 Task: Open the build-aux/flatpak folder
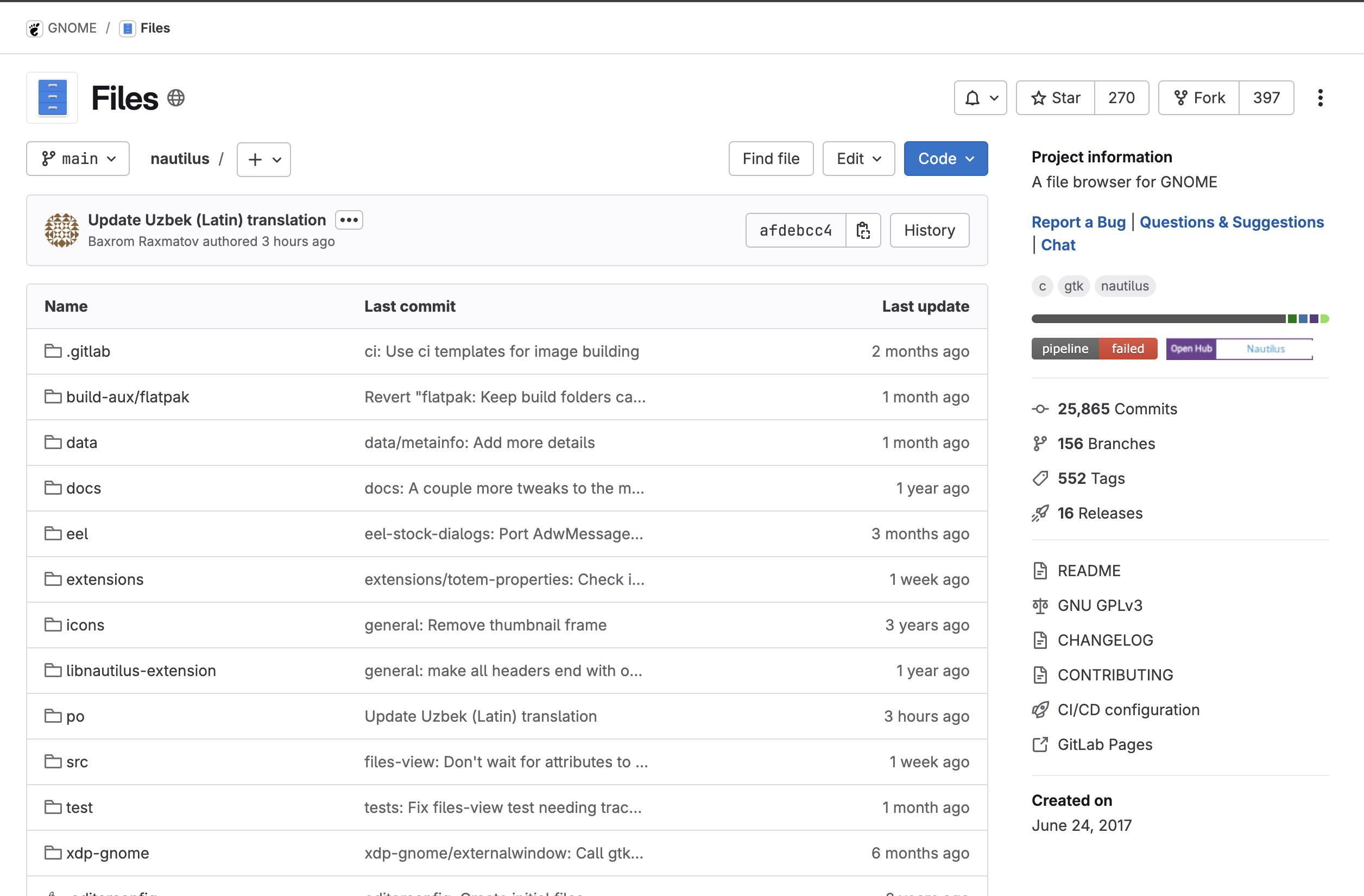(127, 397)
